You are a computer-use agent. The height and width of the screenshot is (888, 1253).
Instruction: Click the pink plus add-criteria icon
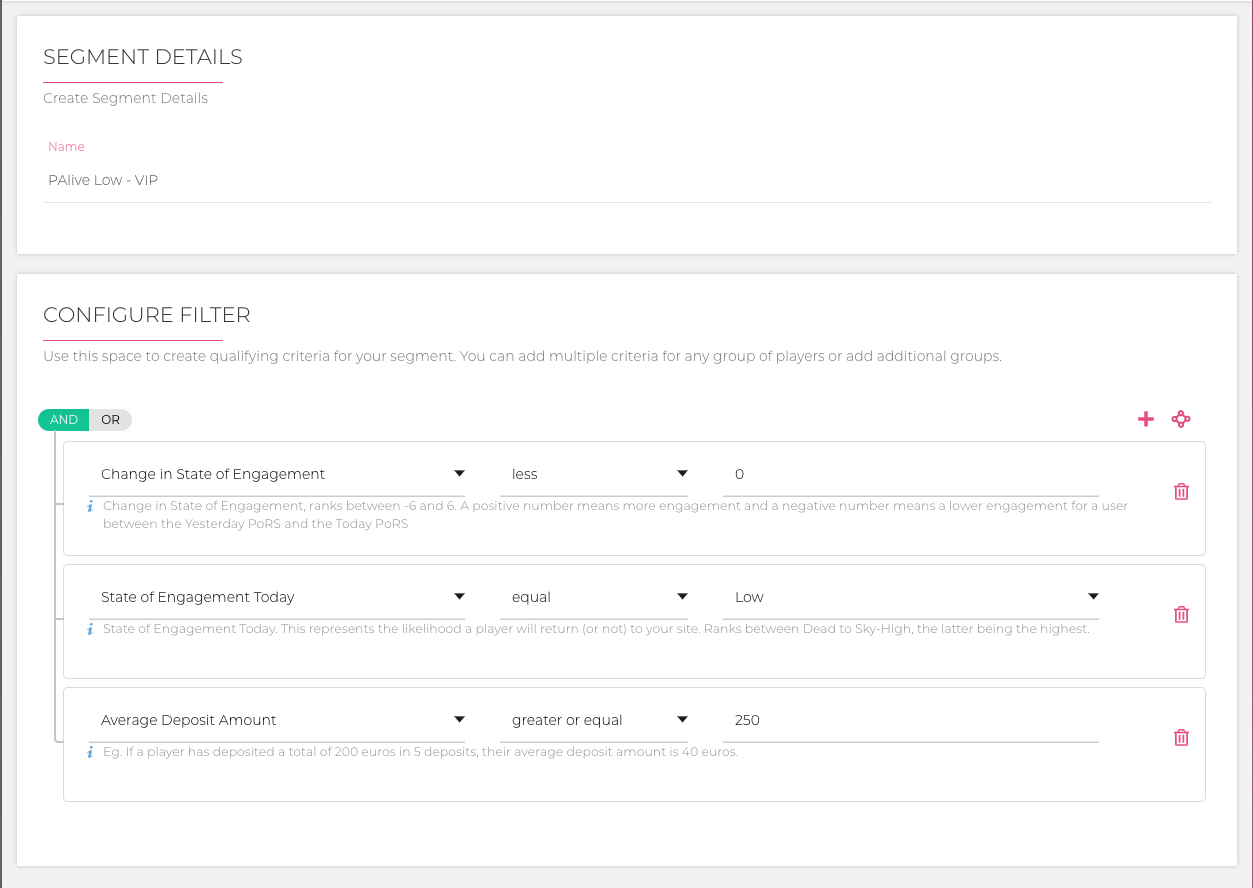1146,419
